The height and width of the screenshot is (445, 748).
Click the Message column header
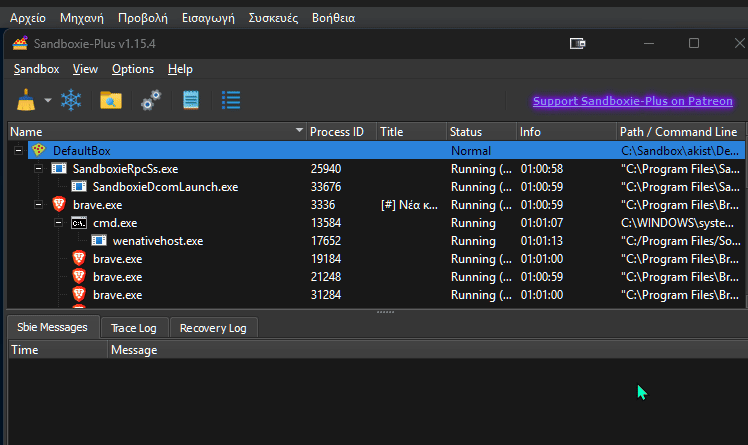point(427,350)
